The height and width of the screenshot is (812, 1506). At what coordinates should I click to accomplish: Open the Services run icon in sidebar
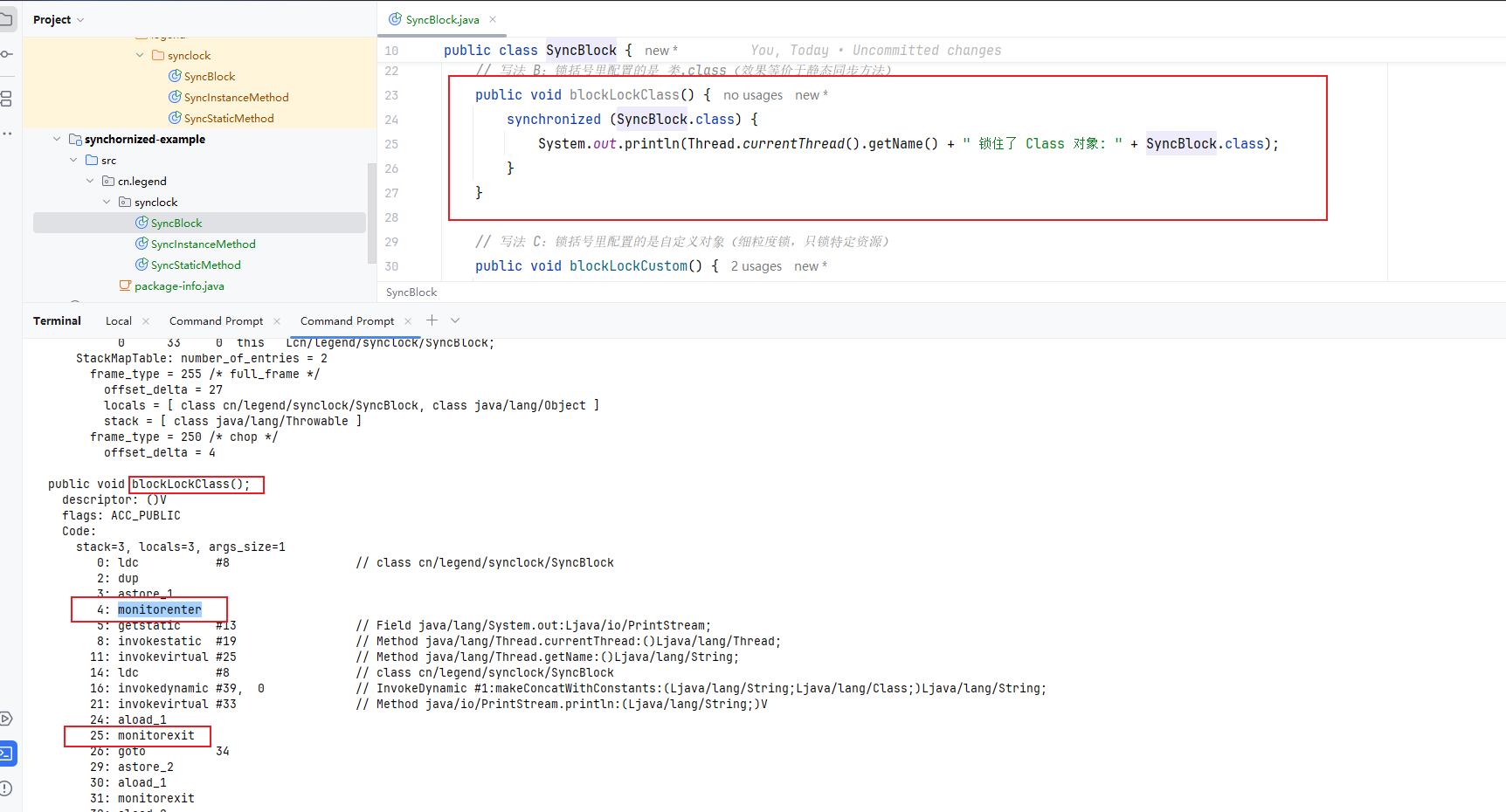(x=7, y=719)
